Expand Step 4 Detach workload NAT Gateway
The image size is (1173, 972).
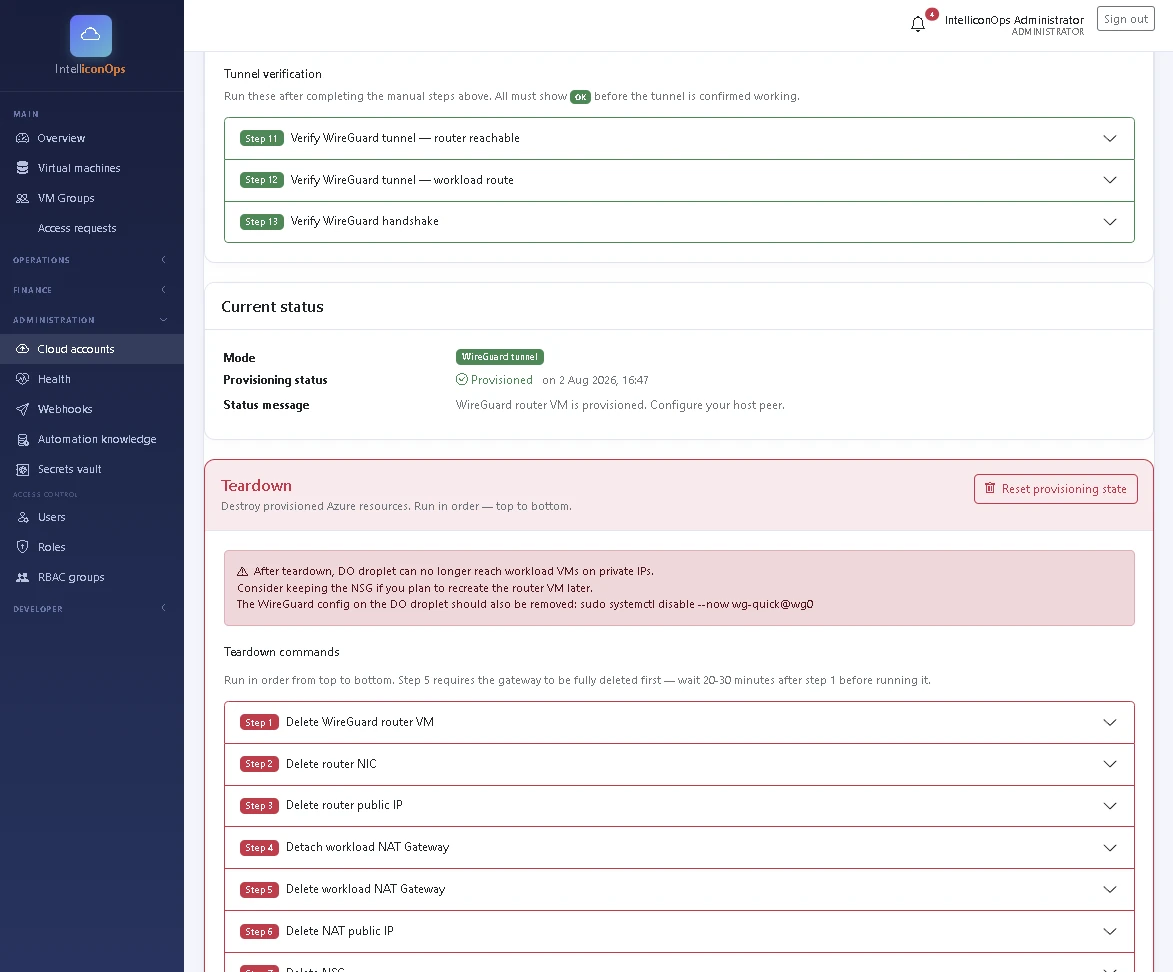[679, 848]
